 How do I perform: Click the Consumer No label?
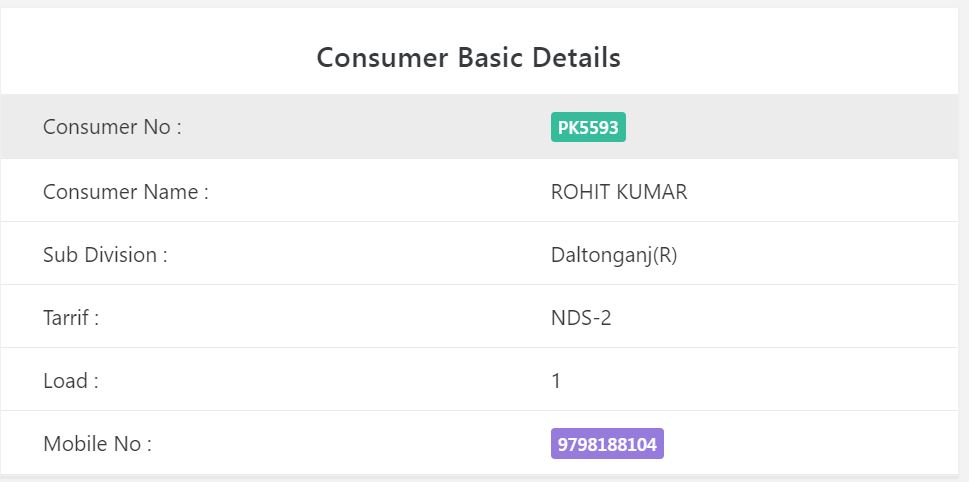(x=112, y=127)
